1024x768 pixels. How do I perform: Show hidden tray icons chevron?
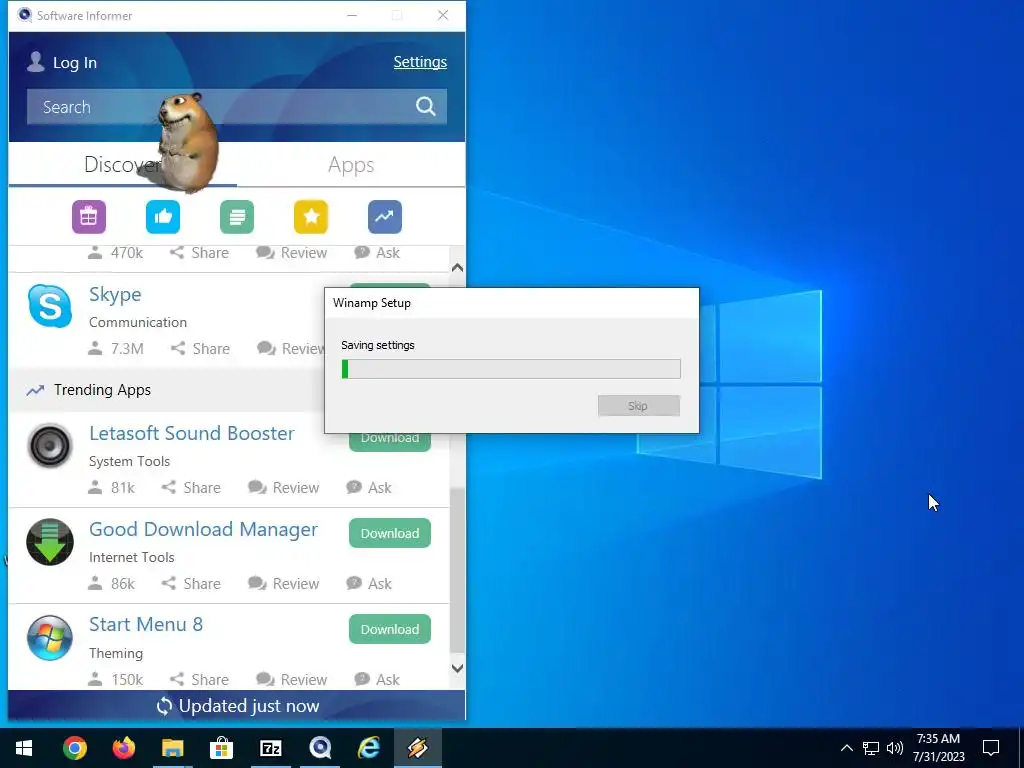(846, 748)
